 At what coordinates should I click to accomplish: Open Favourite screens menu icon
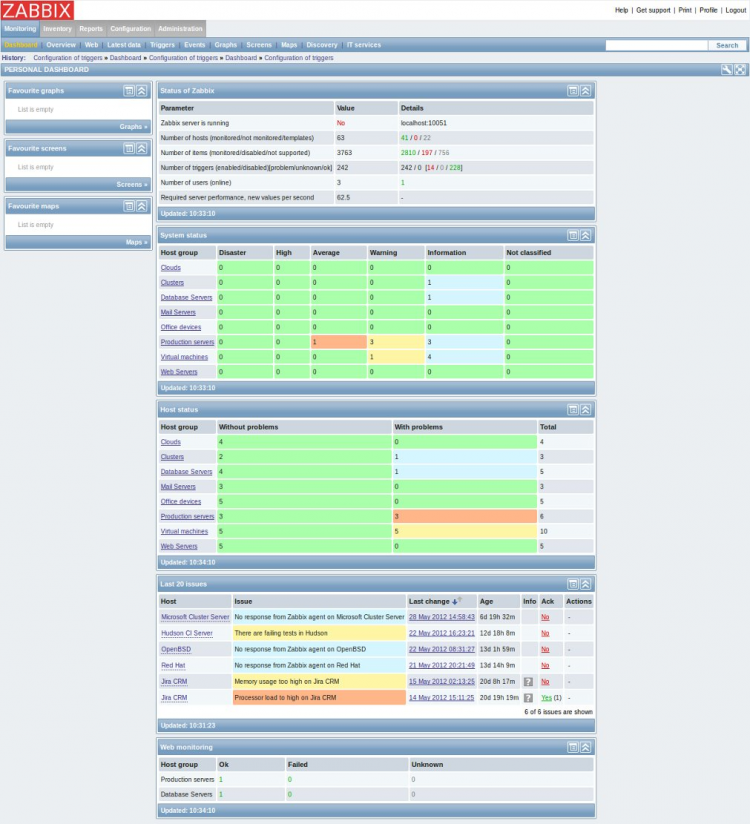click(x=129, y=149)
